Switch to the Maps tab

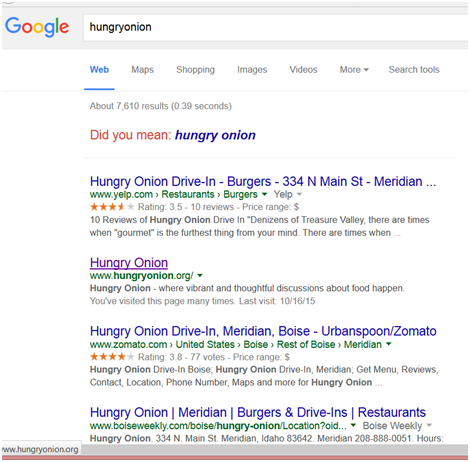142,70
